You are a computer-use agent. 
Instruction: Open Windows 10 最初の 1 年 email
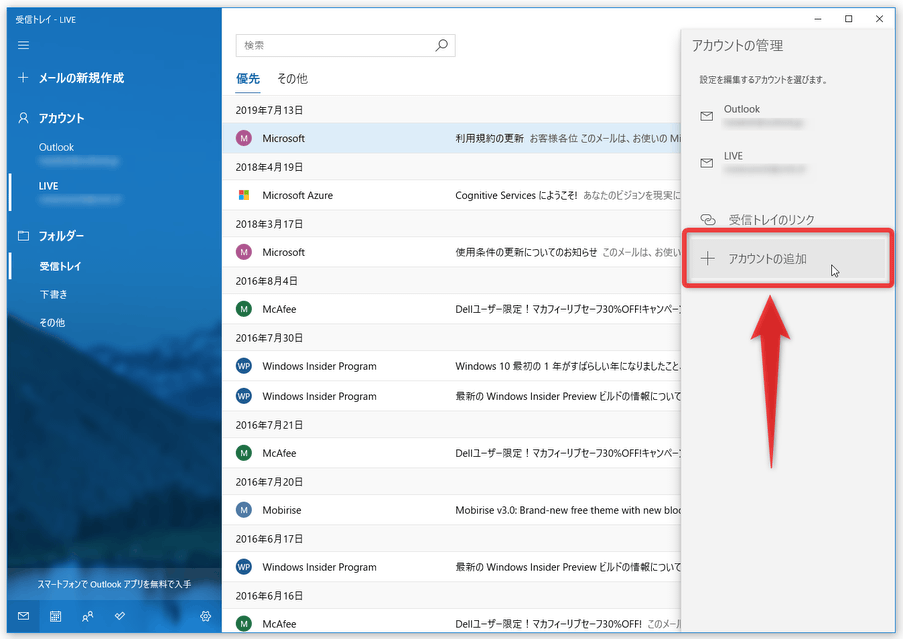click(x=452, y=366)
